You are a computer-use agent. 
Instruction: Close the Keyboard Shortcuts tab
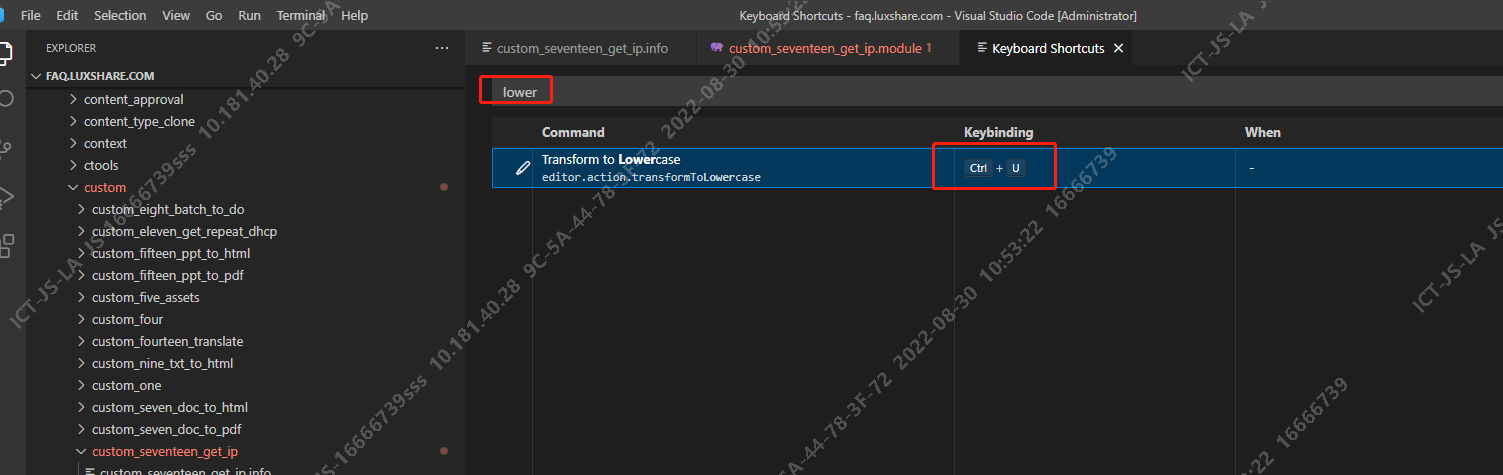pos(1118,48)
